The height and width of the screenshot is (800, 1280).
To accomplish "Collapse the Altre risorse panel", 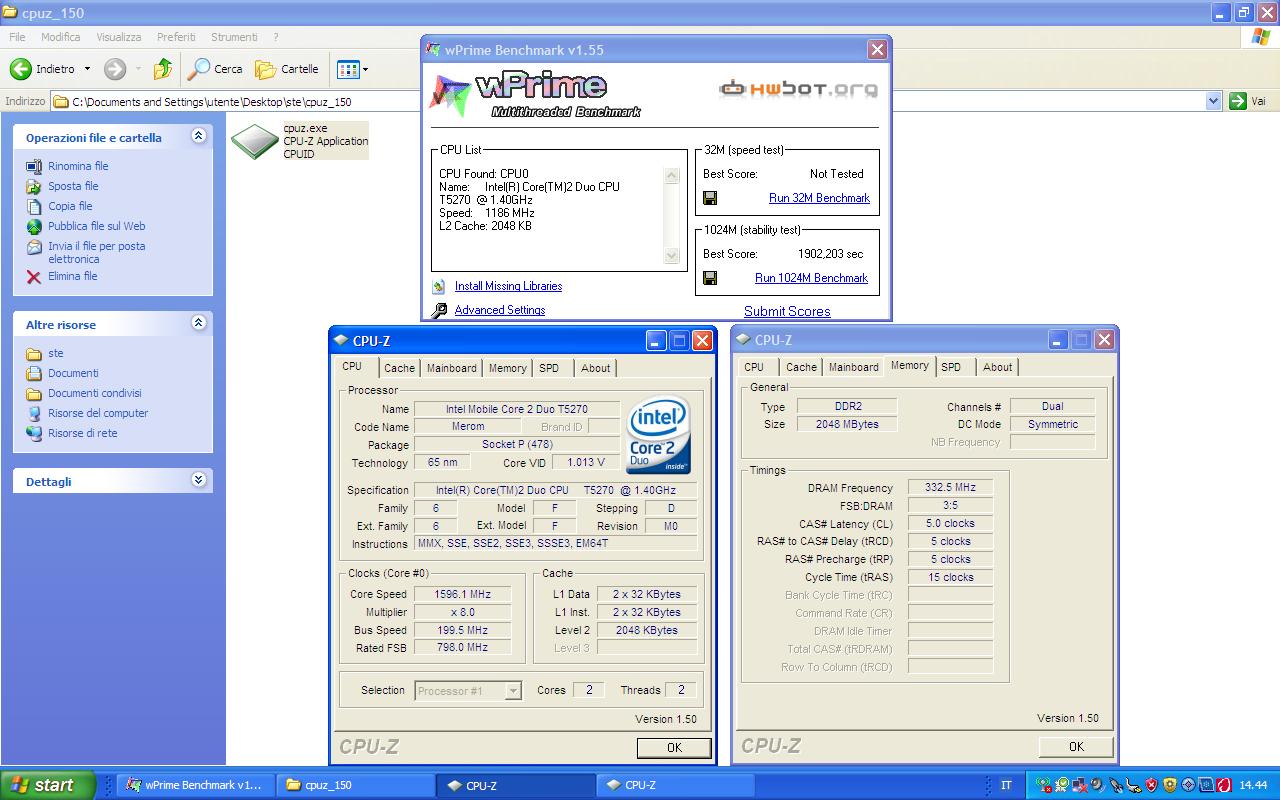I will tap(198, 323).
